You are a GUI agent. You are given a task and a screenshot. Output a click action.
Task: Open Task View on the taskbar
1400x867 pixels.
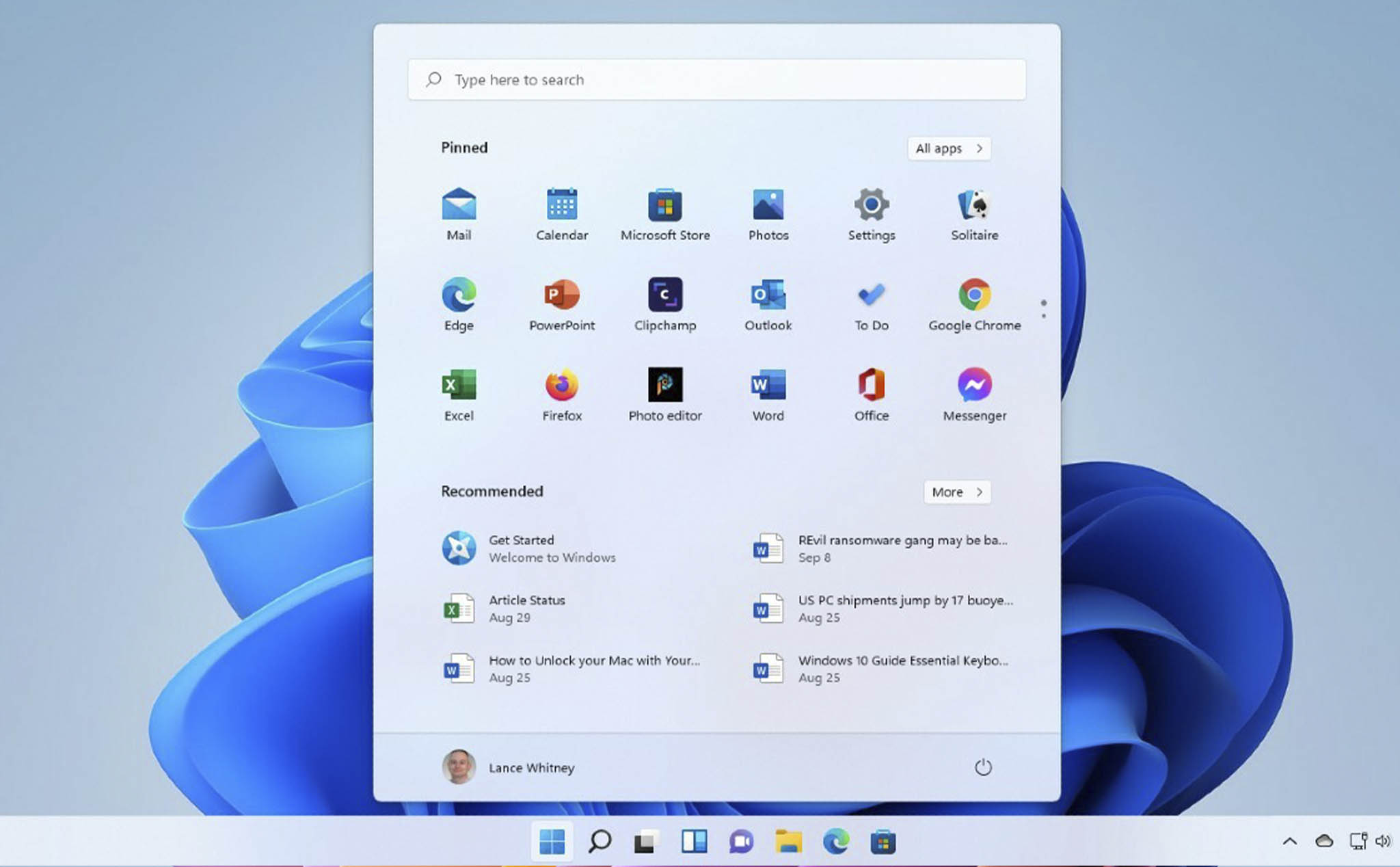point(646,842)
